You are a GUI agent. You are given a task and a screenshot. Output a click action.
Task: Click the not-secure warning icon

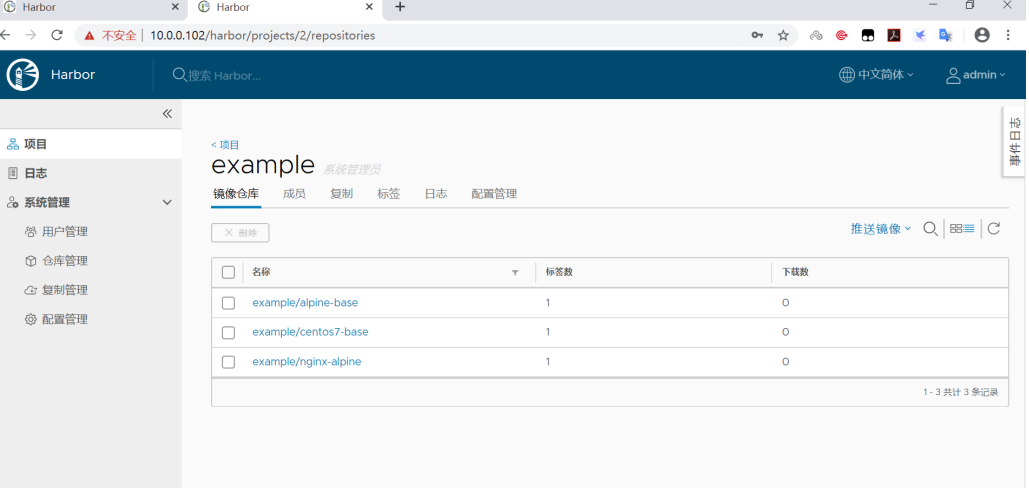coord(89,35)
